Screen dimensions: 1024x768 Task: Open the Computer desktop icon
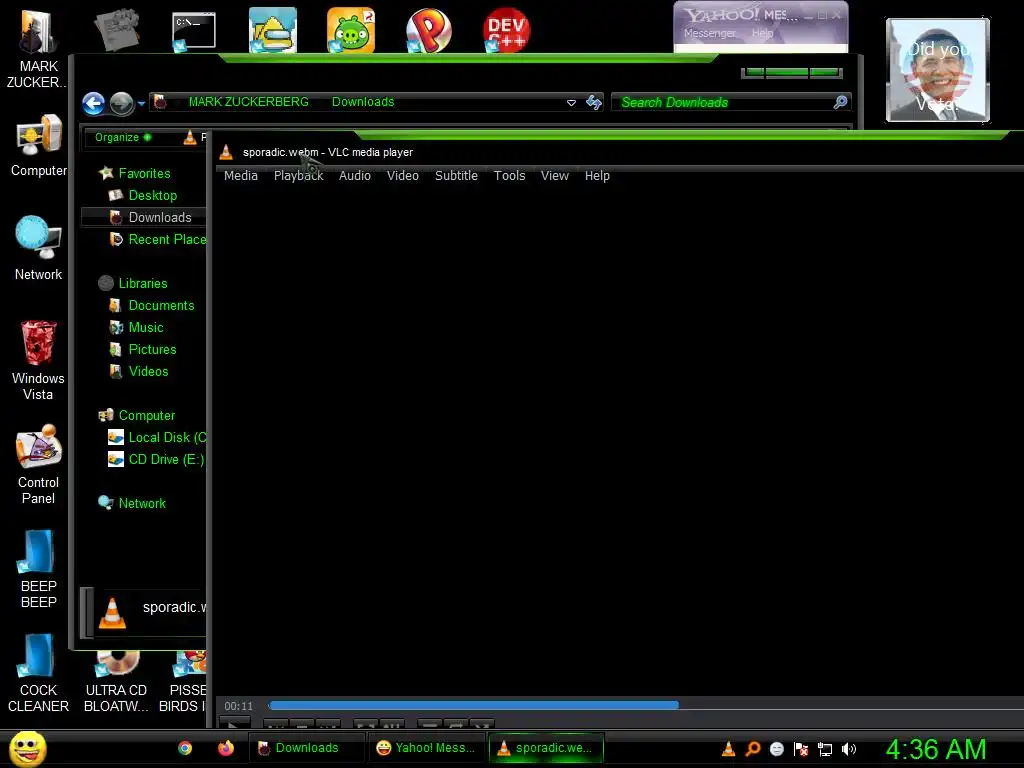(x=39, y=135)
